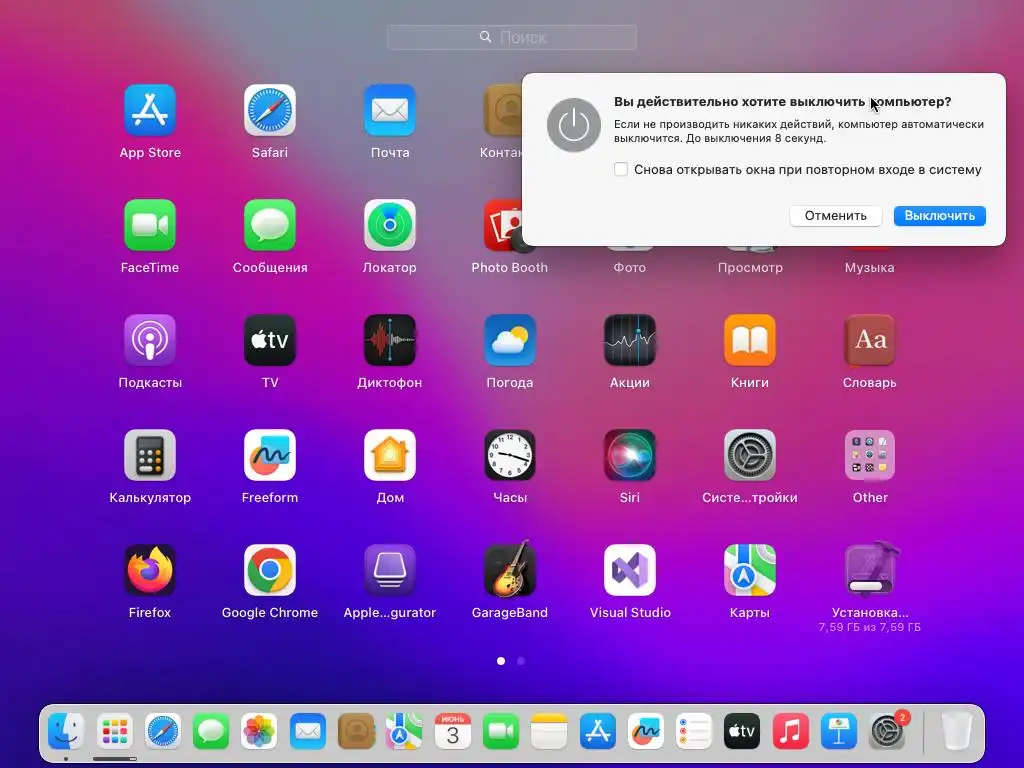Launch Visual Studio
The height and width of the screenshot is (768, 1024).
point(630,569)
